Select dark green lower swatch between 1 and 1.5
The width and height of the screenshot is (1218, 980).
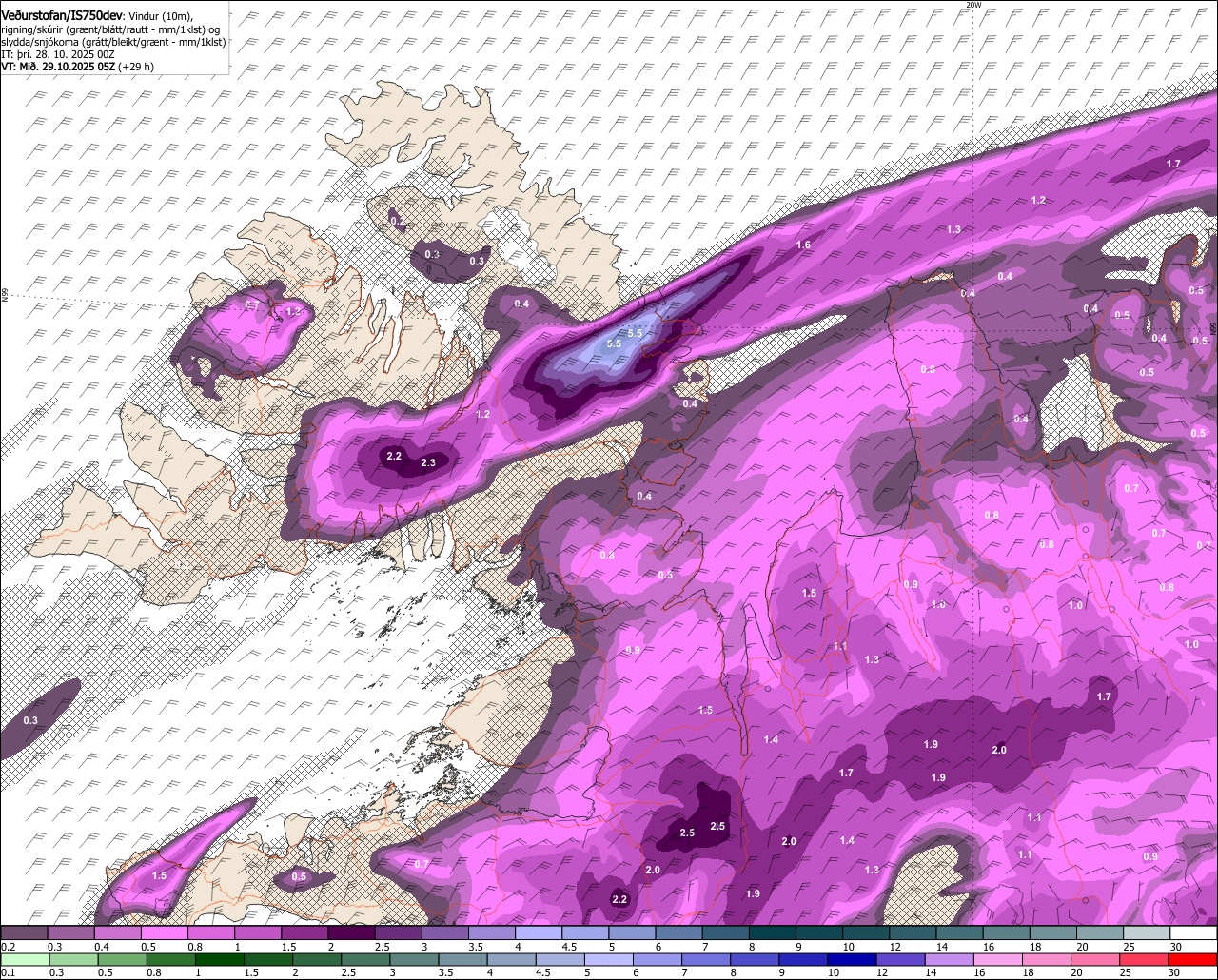[x=220, y=959]
